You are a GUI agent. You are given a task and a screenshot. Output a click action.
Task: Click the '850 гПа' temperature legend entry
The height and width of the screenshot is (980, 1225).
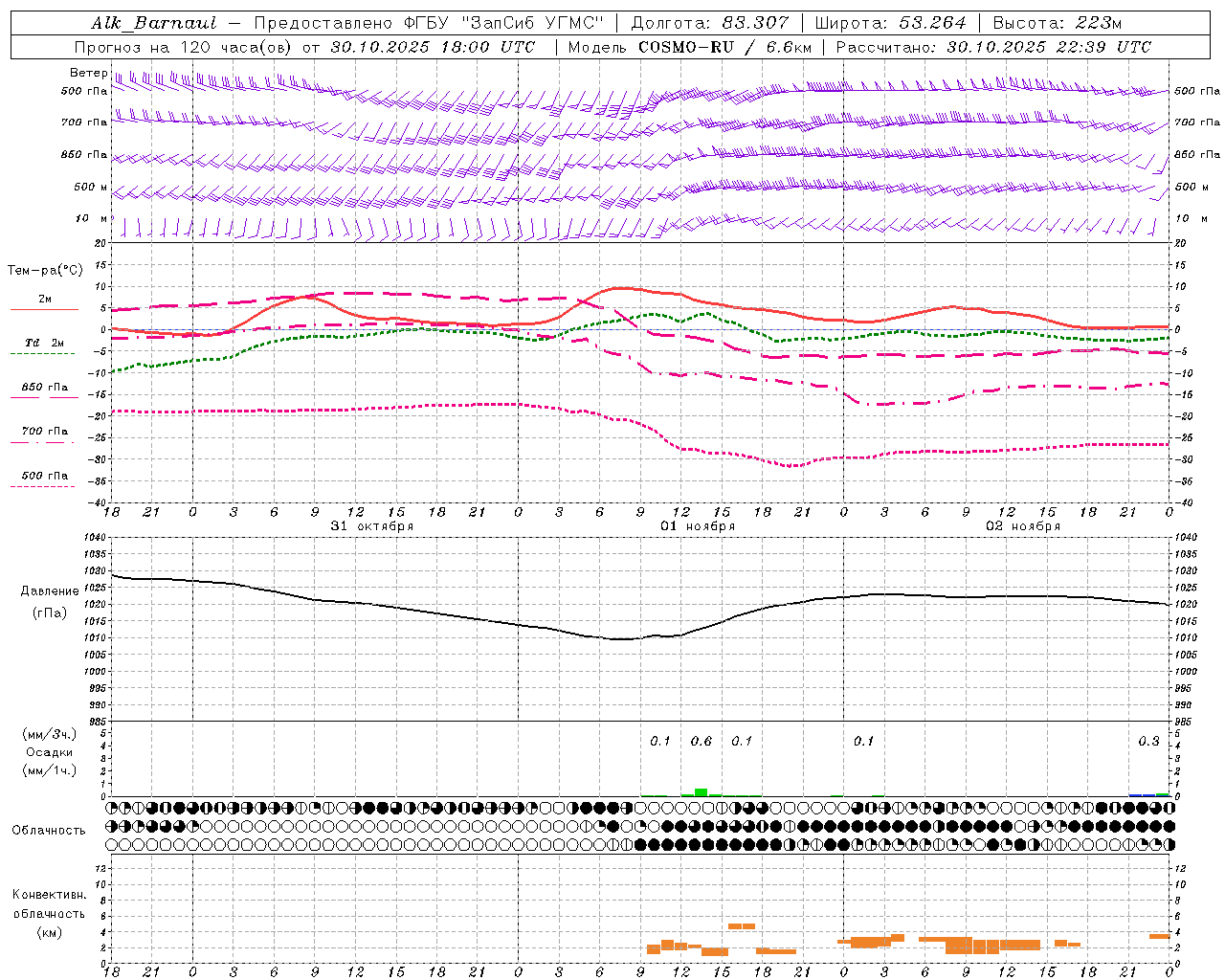(45, 388)
